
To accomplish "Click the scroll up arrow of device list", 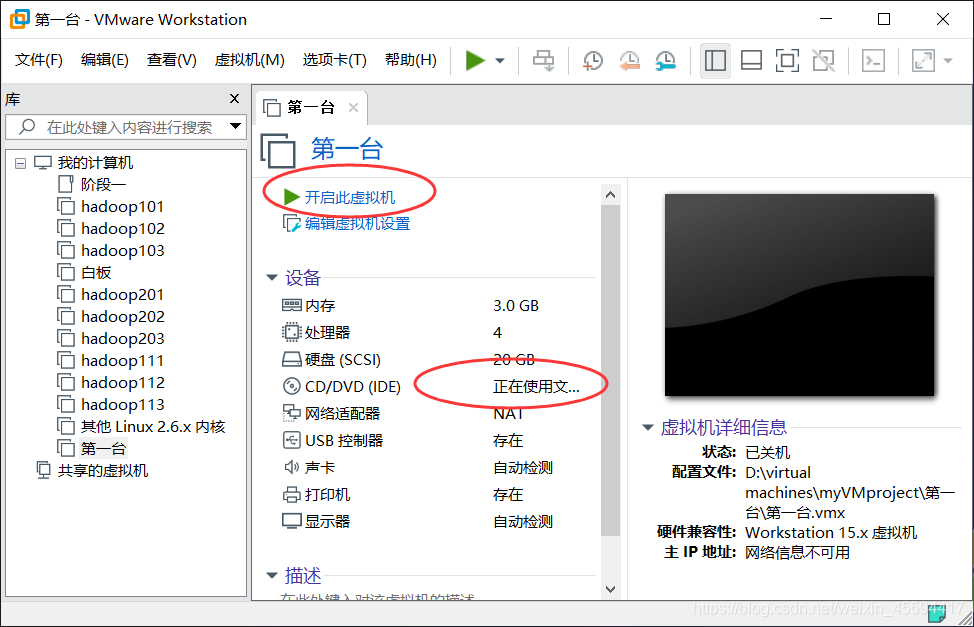I will [x=611, y=195].
